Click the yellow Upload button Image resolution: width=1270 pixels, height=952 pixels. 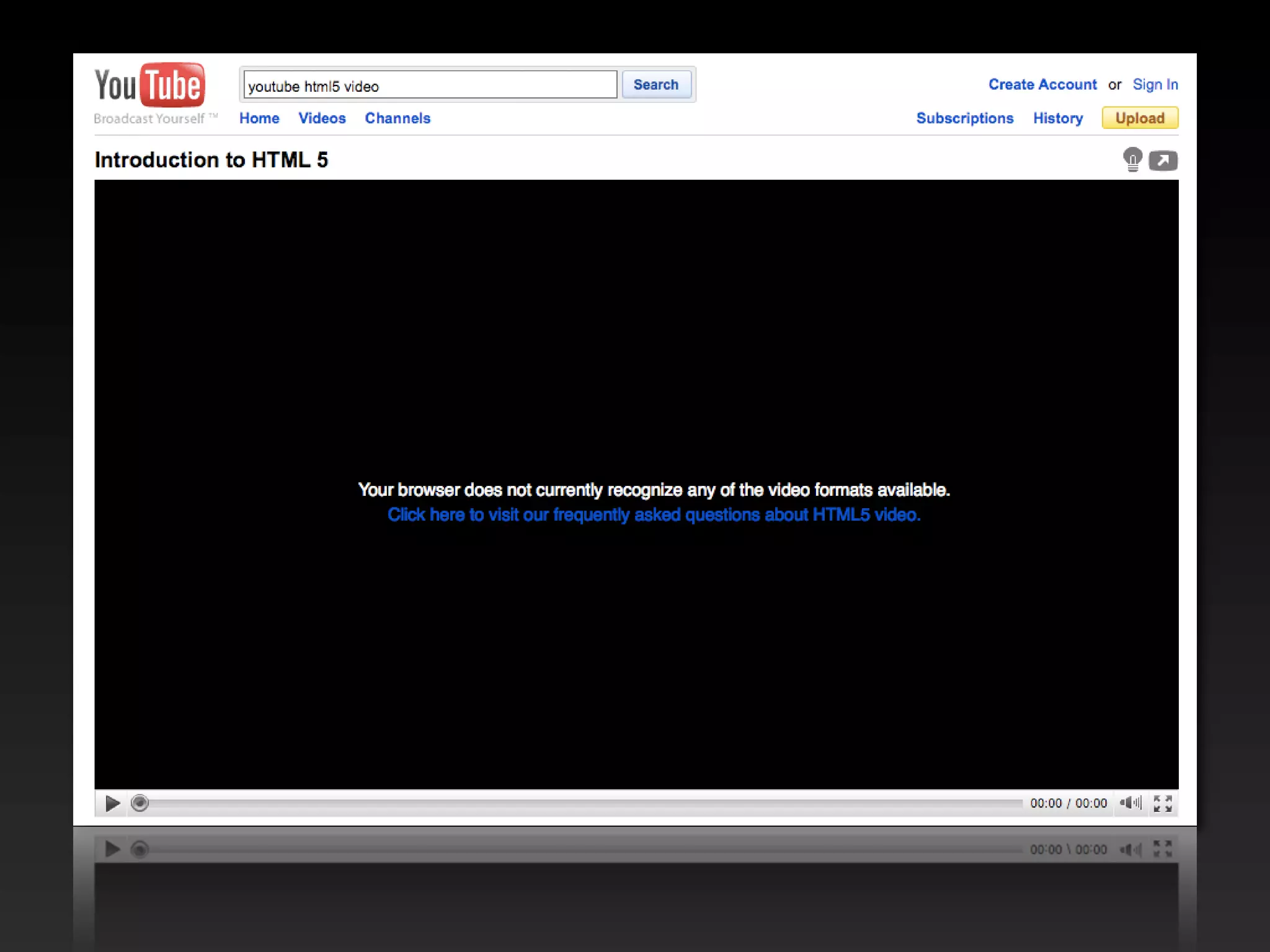[1140, 118]
